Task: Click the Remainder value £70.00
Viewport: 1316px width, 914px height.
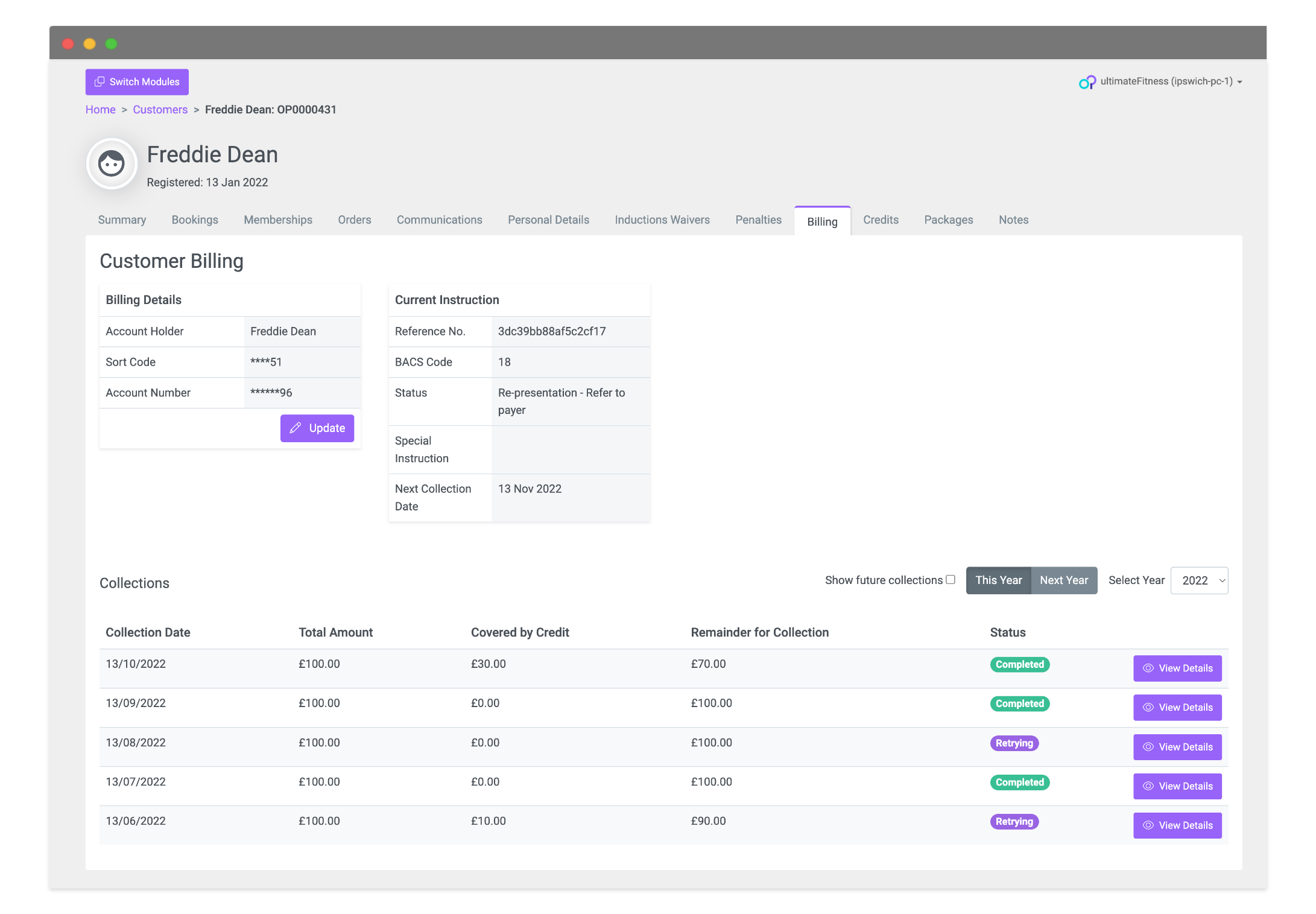Action: coord(709,664)
